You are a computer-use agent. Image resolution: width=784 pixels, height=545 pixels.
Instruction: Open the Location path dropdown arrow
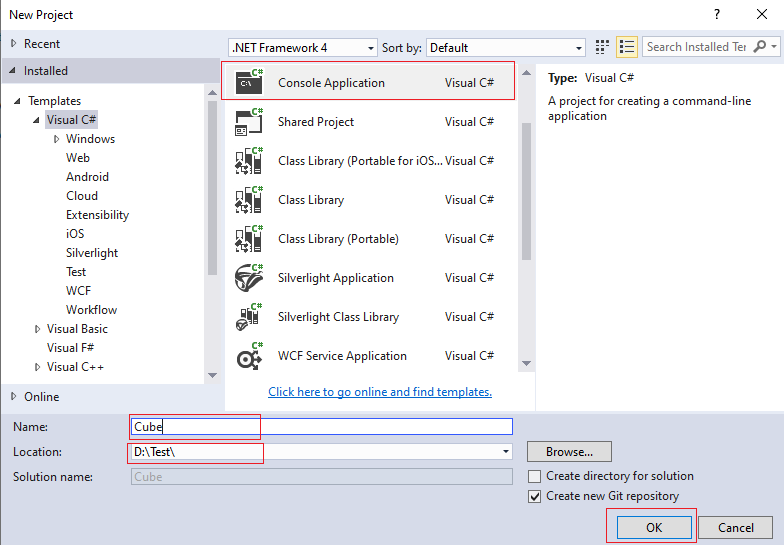click(x=506, y=452)
